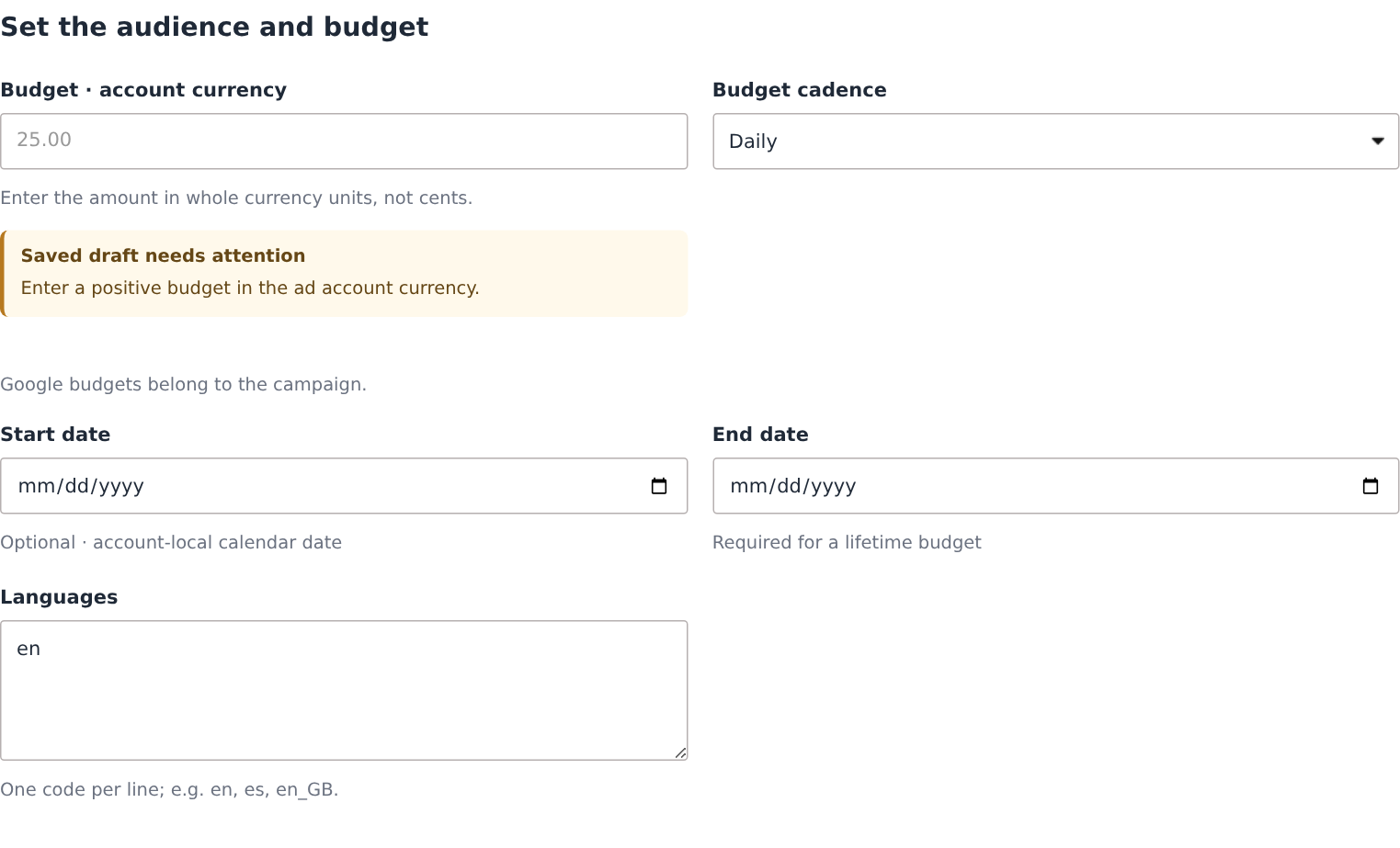Open the Start date calendar picker icon
The width and height of the screenshot is (1400, 848).
click(659, 486)
